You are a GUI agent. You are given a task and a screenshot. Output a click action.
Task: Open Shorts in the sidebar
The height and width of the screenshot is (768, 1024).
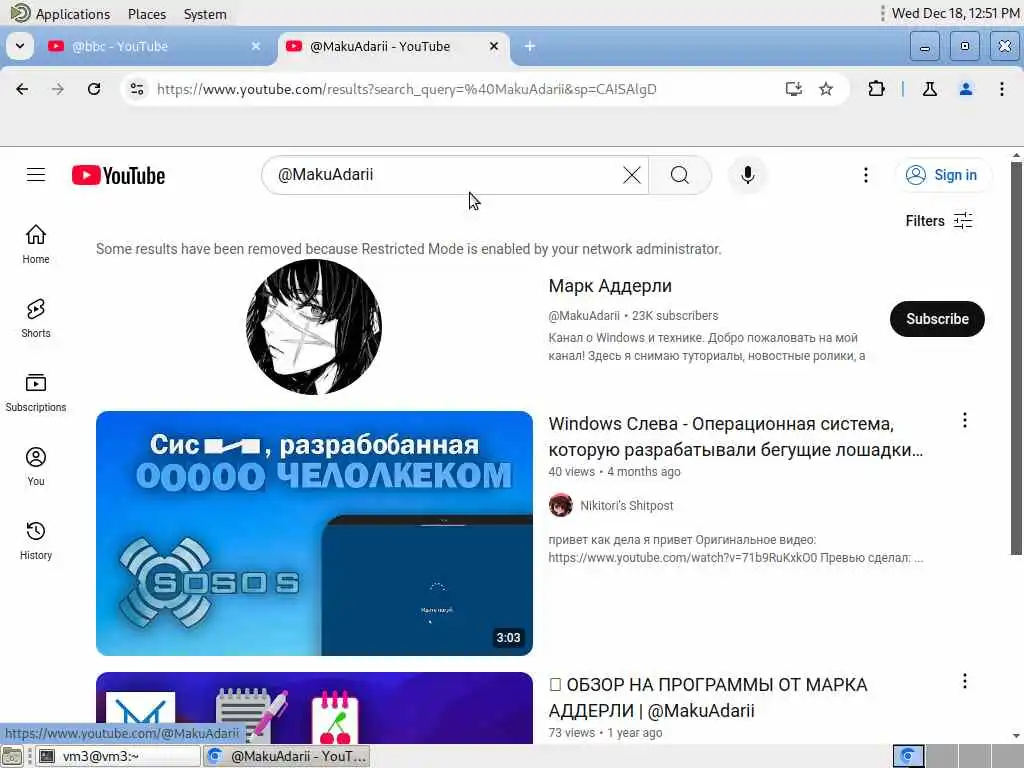click(x=36, y=319)
